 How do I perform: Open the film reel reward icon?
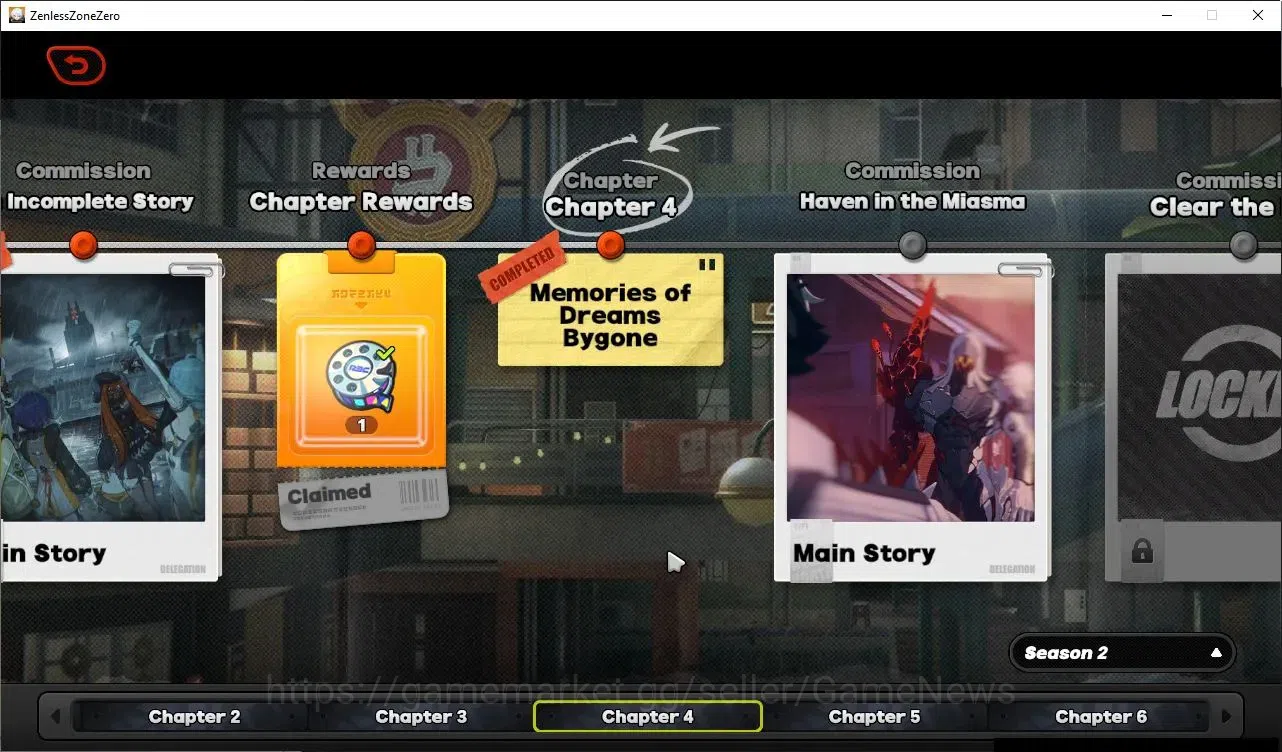point(360,376)
